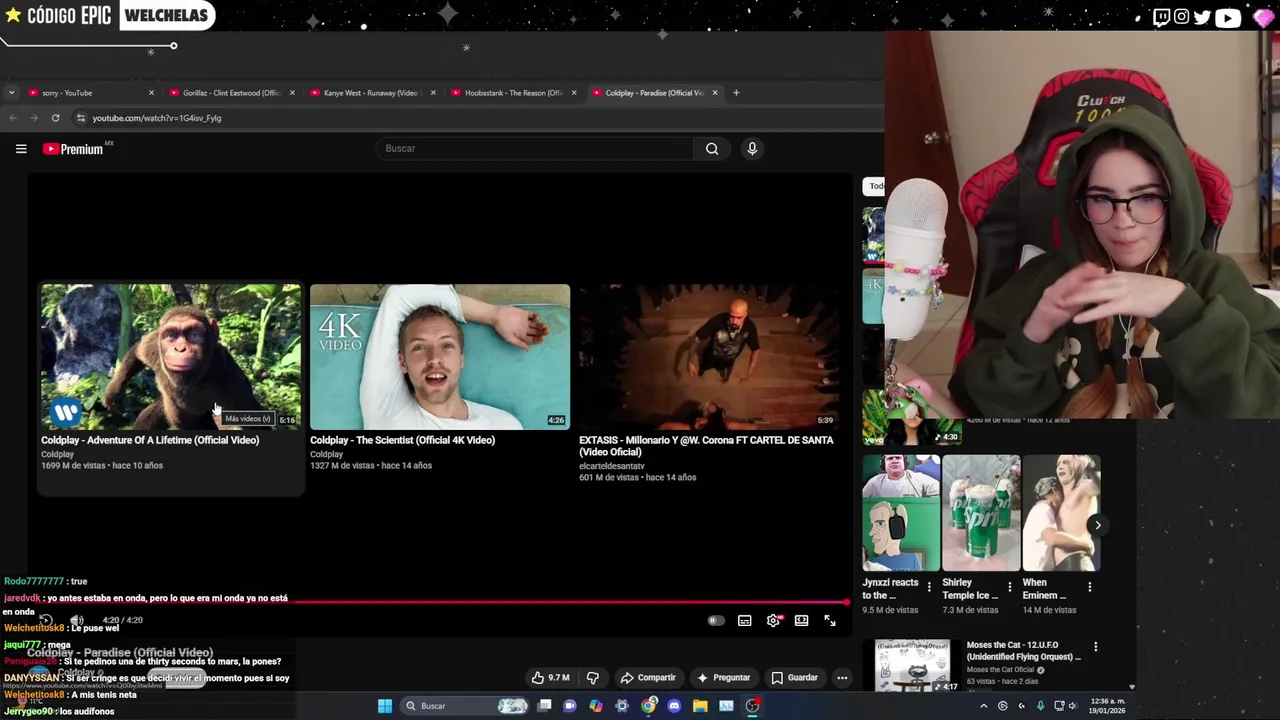
Task: Open Discord from the taskbar
Action: (674, 706)
